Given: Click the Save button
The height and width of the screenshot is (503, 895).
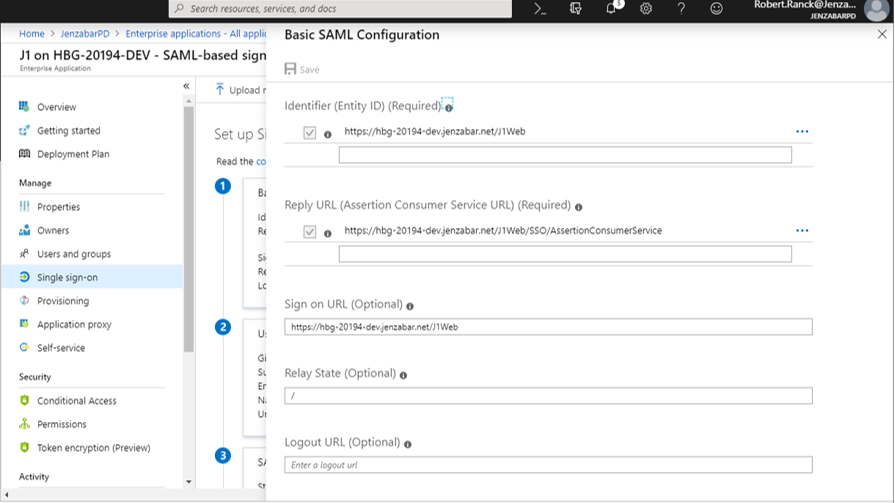Looking at the screenshot, I should [302, 70].
